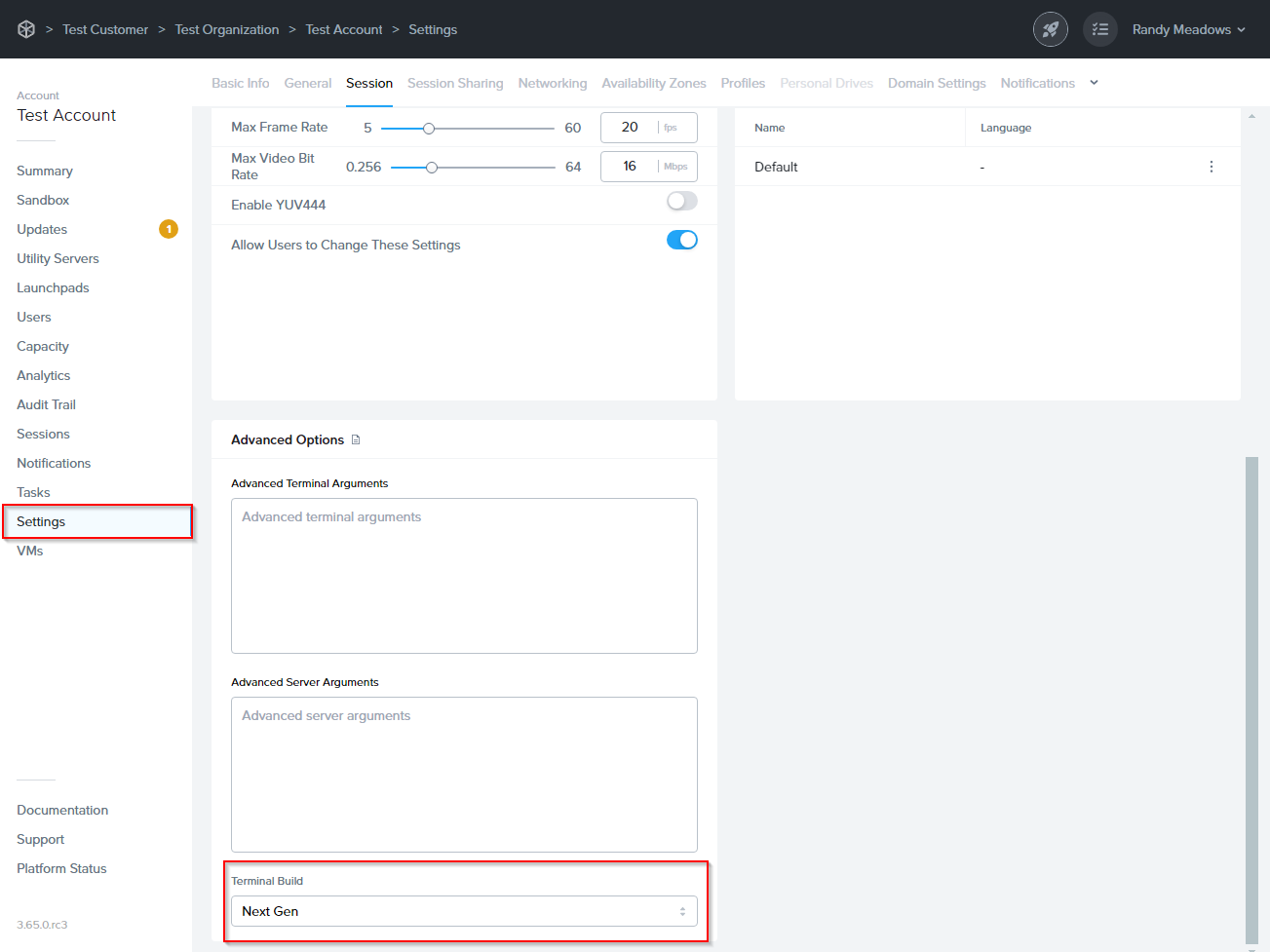Go to Audit Trail in sidebar
The image size is (1270, 952).
46,404
